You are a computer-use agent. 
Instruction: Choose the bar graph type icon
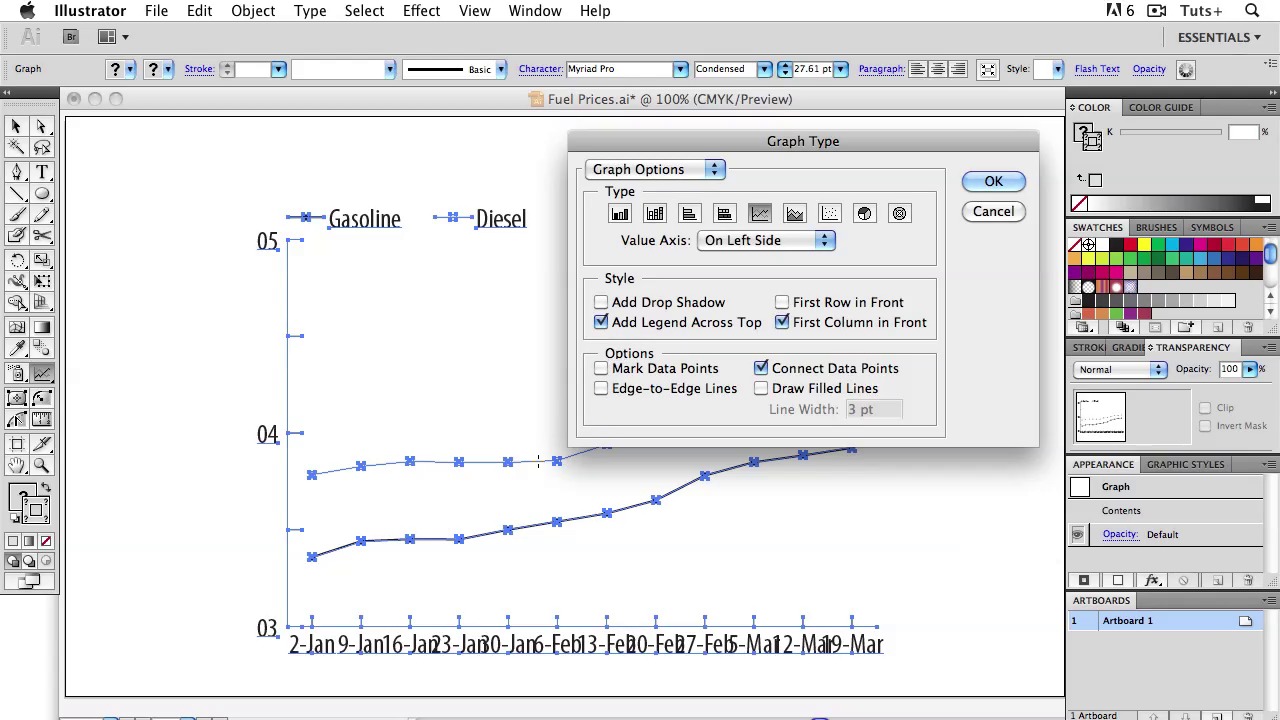[x=689, y=214]
